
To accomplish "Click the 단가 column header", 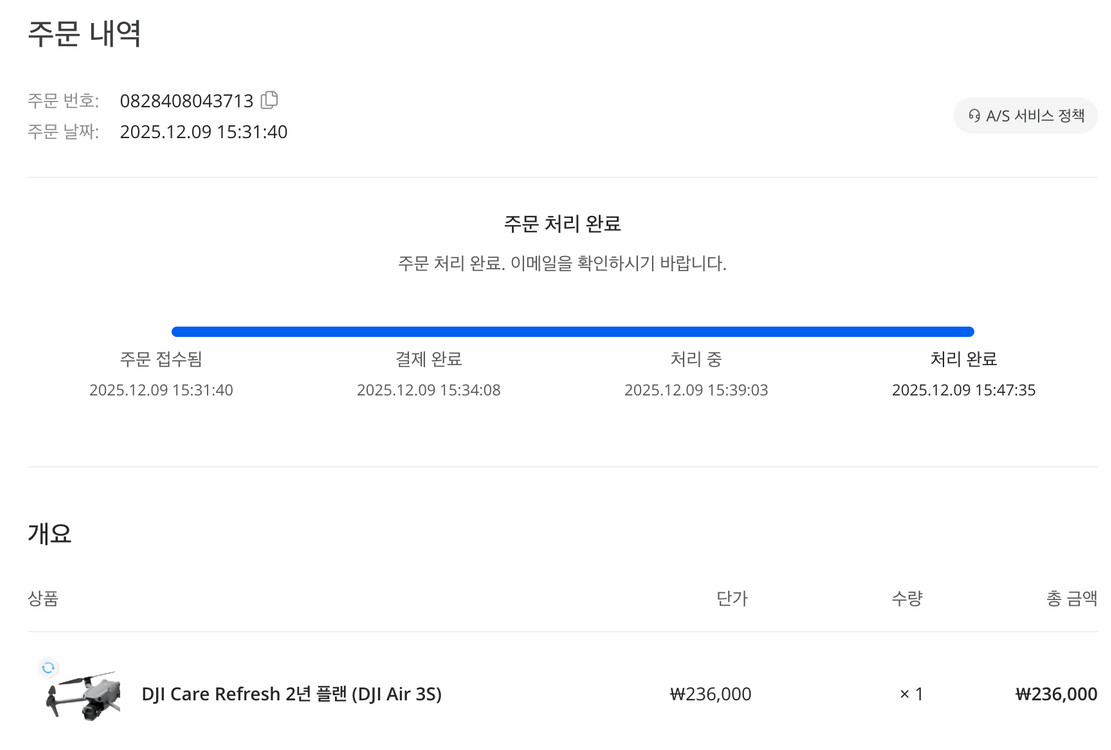I will tap(733, 598).
